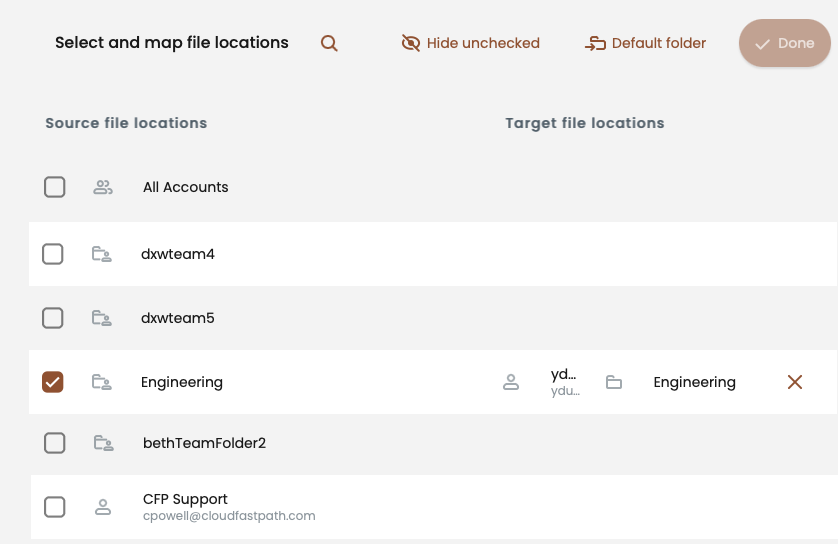Select the All Accounts label
Image resolution: width=838 pixels, height=544 pixels.
[x=185, y=187]
